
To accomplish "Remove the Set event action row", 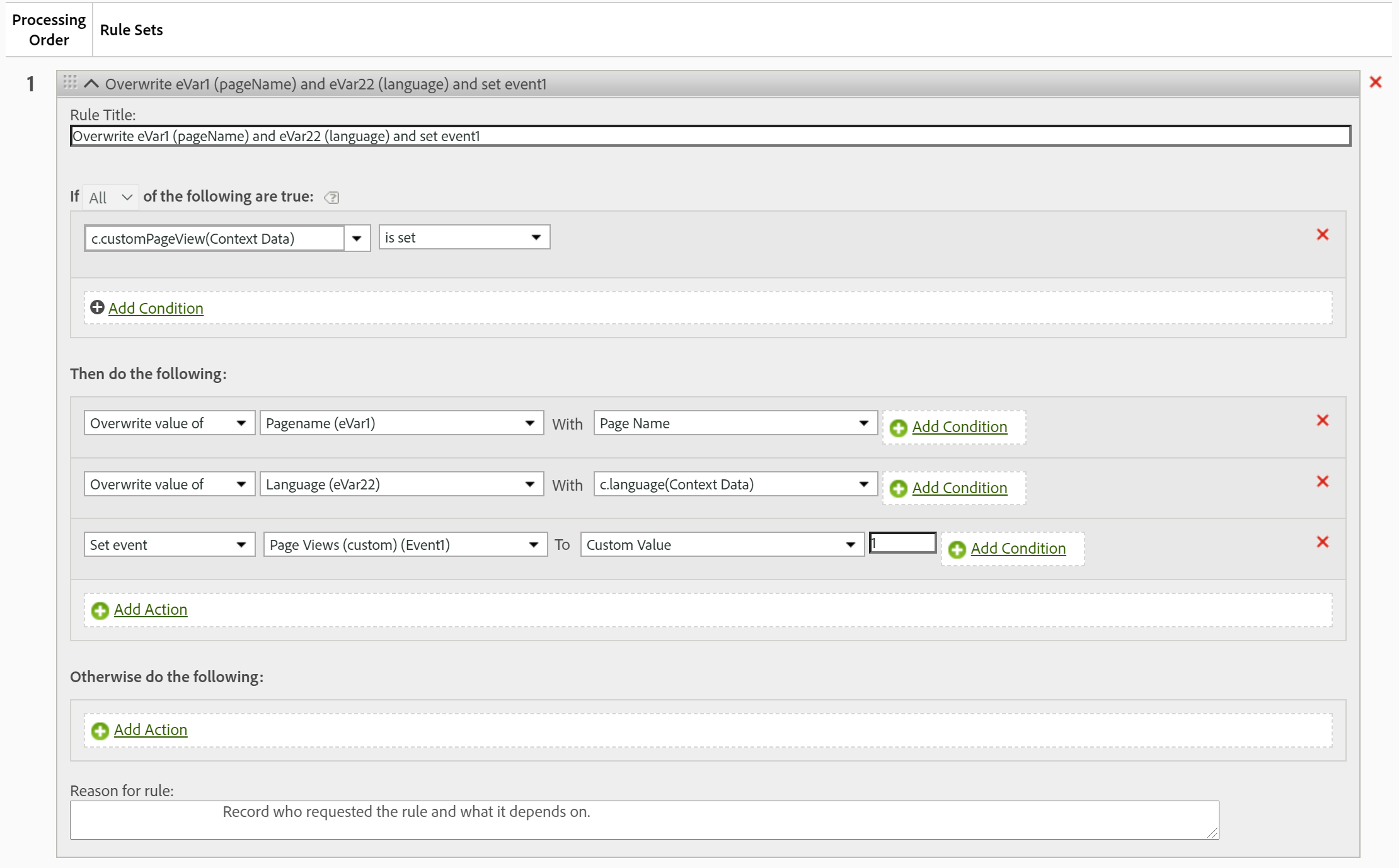I will [1322, 542].
